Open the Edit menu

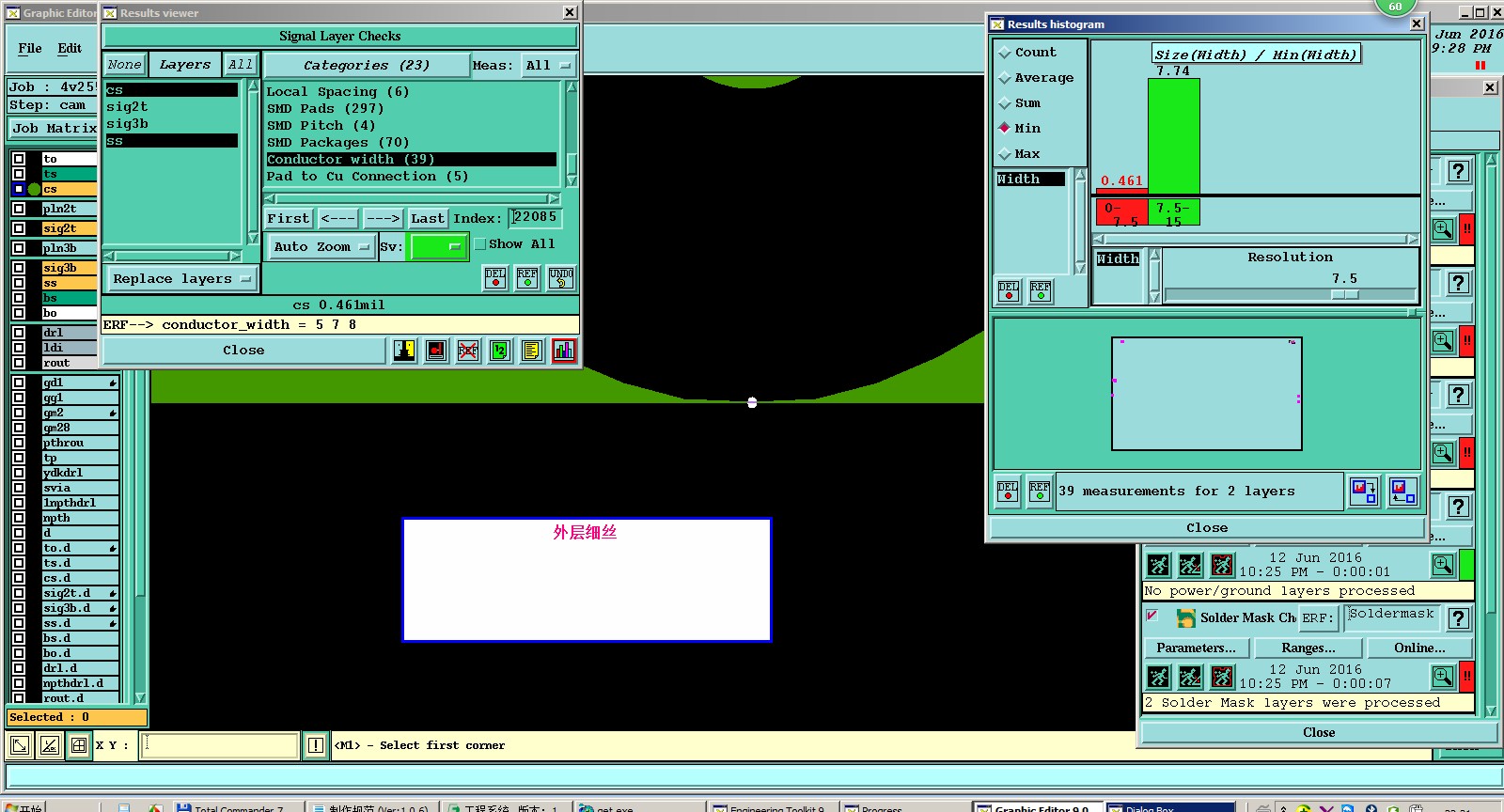70,48
